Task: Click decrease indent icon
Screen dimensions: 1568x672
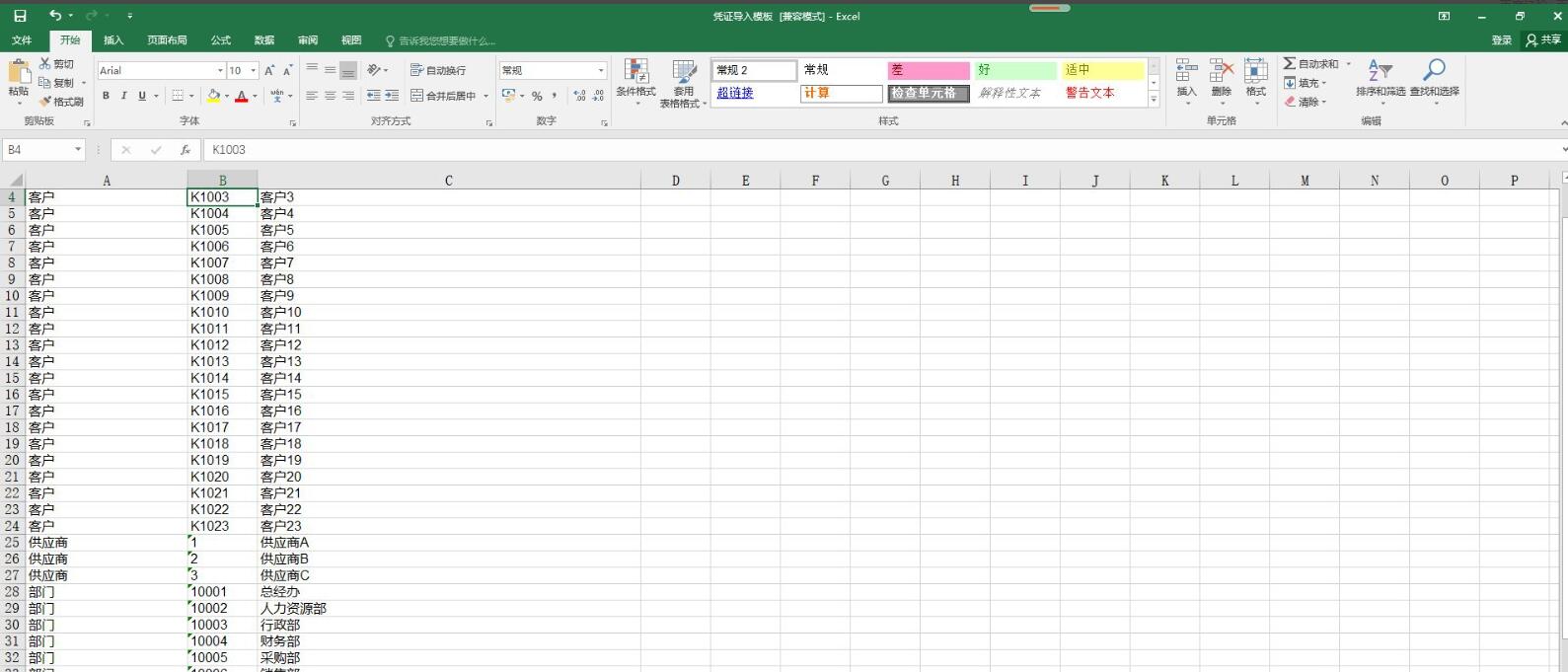Action: 373,96
